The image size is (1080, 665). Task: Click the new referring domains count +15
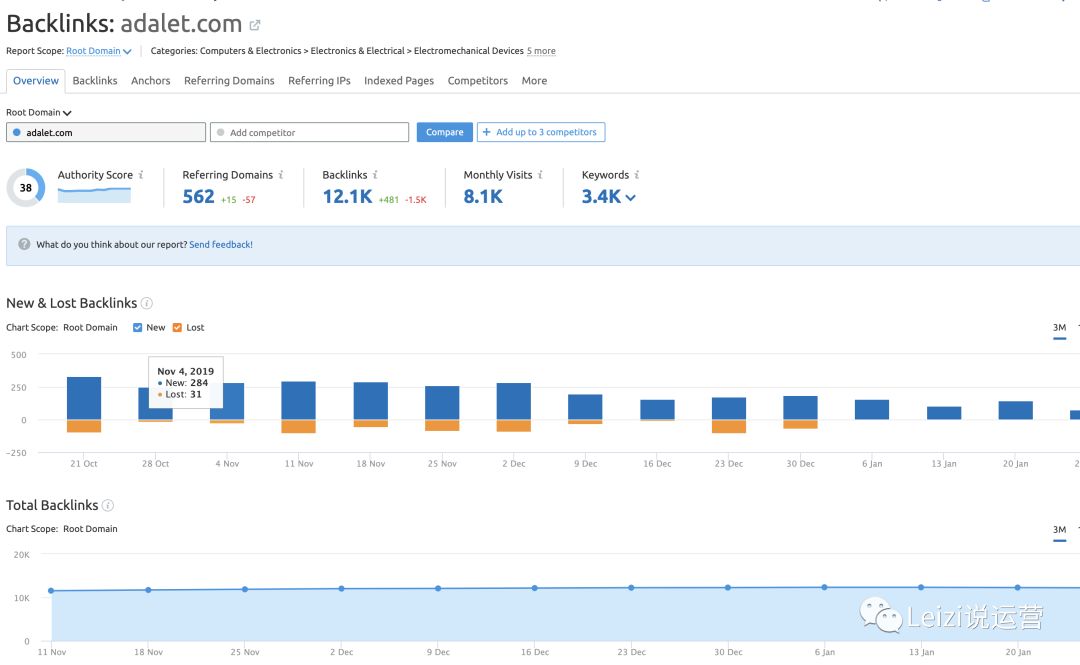(x=229, y=200)
